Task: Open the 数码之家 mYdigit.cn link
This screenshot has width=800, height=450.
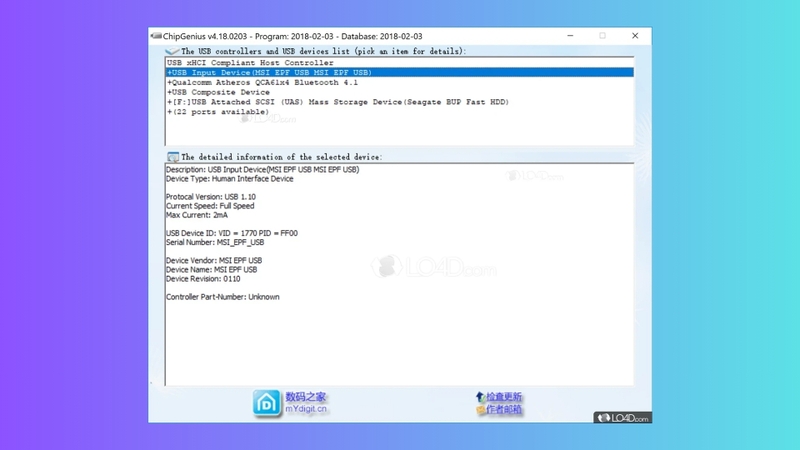Action: (306, 403)
